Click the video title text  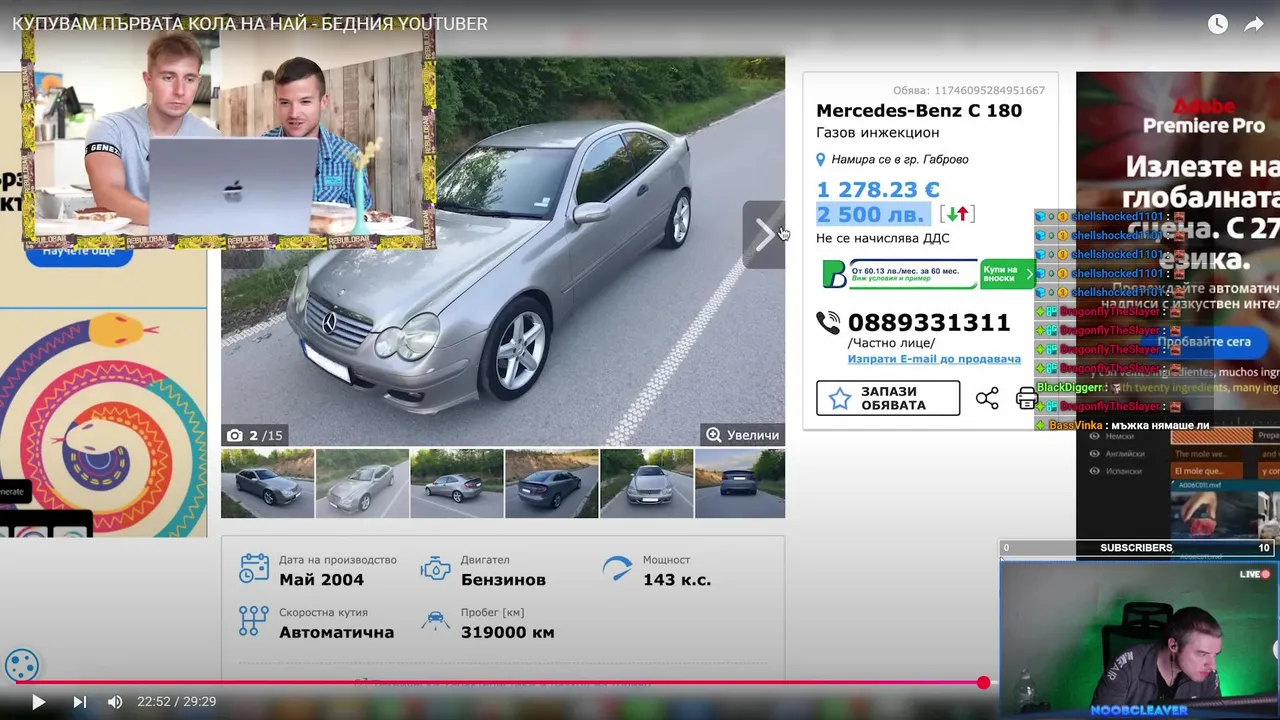point(250,23)
